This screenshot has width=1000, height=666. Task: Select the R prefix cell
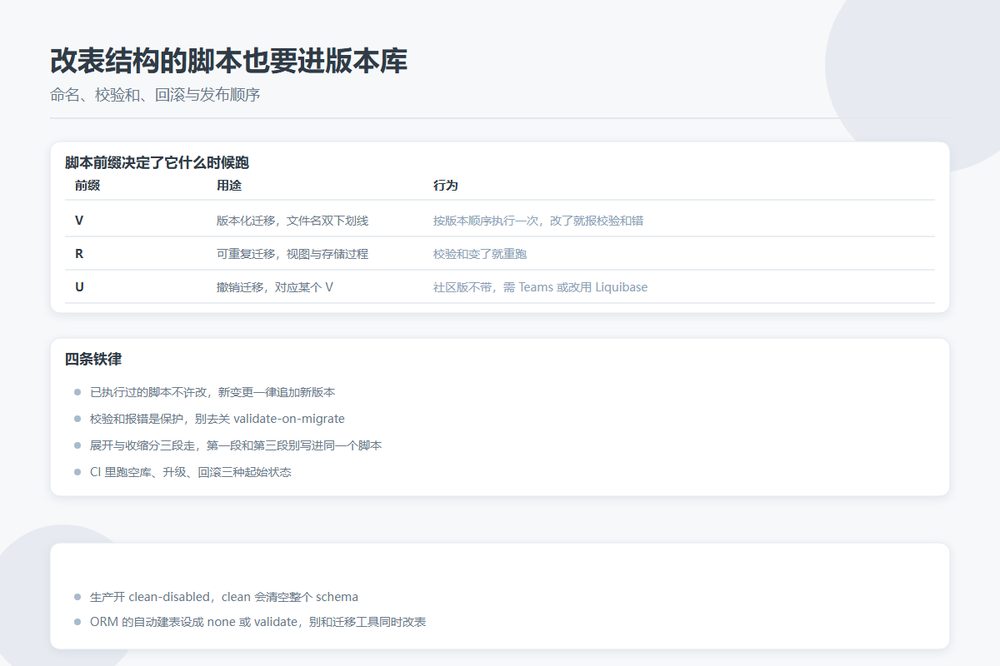[x=79, y=254]
